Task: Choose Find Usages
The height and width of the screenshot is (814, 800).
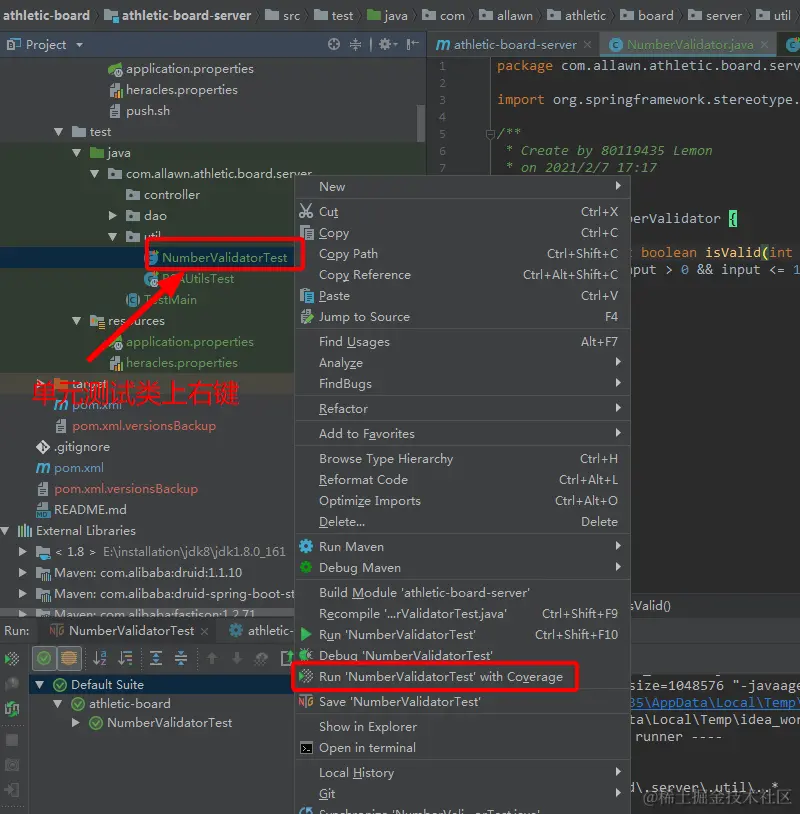Action: [x=463, y=342]
